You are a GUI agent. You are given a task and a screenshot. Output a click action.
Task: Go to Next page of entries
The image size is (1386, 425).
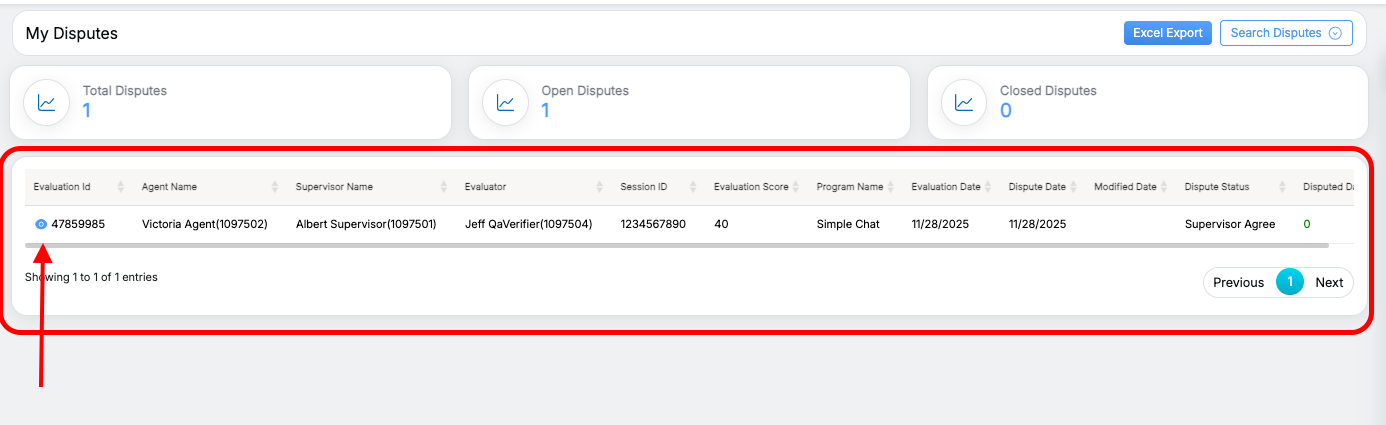[x=1328, y=283]
